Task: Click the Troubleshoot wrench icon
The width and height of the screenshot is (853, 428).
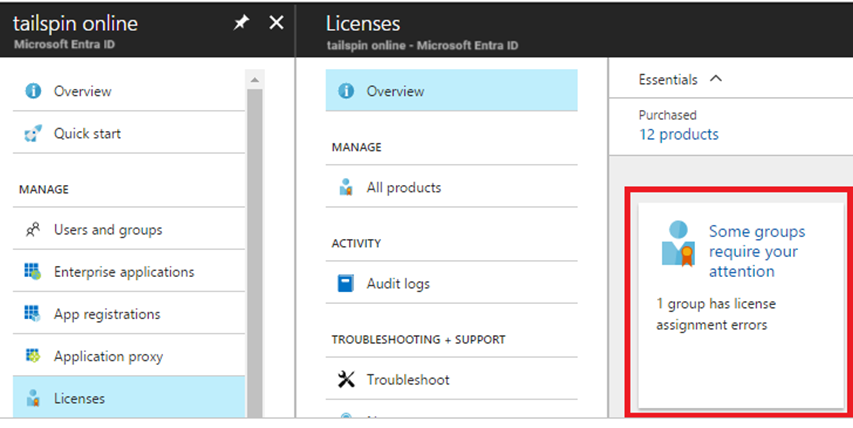Action: pos(346,380)
